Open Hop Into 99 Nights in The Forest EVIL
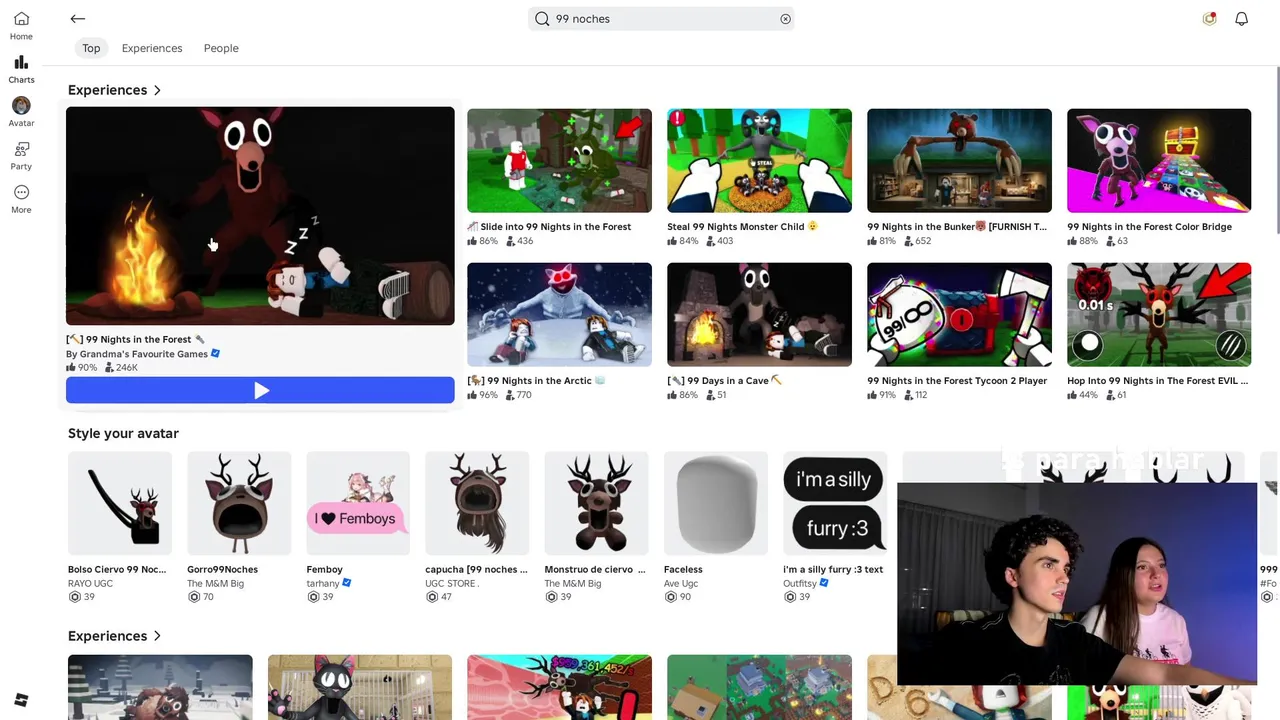Image resolution: width=1280 pixels, height=720 pixels. pos(1159,315)
